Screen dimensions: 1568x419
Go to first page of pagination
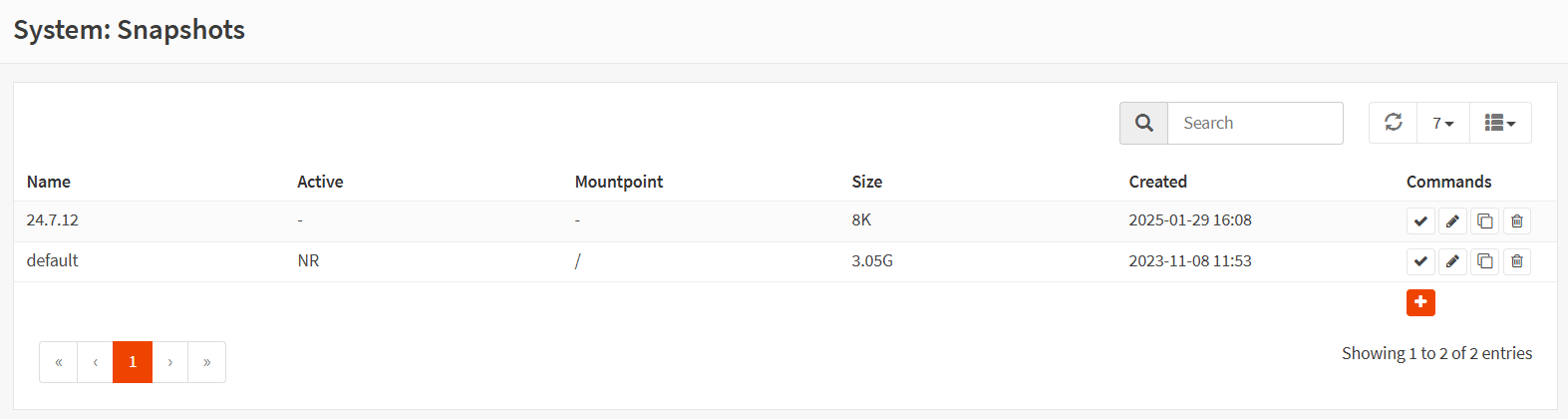[59, 362]
